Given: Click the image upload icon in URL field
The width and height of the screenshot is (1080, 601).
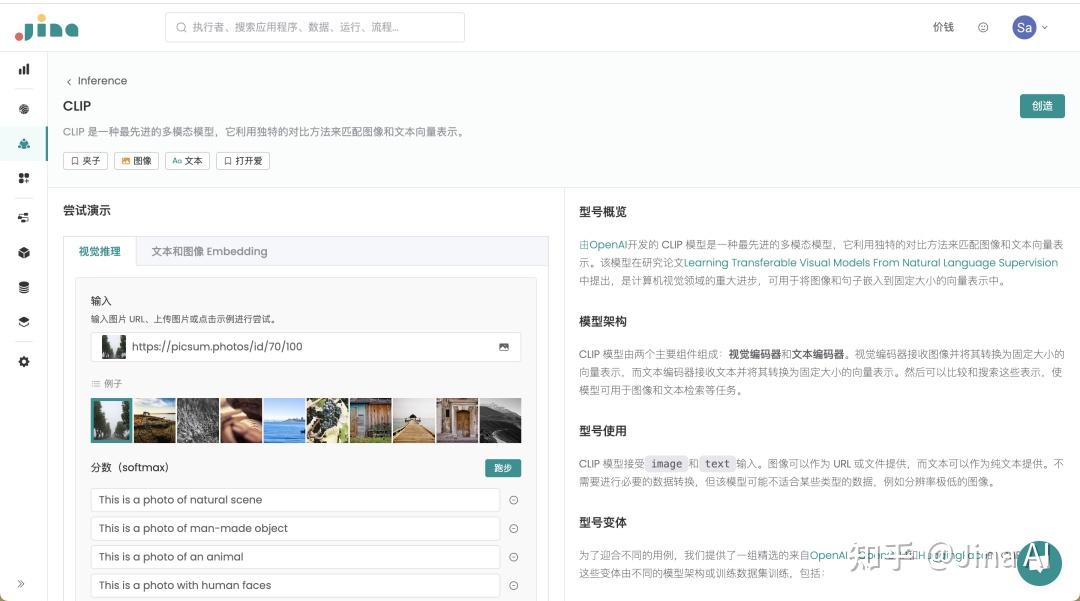Looking at the screenshot, I should click(503, 346).
